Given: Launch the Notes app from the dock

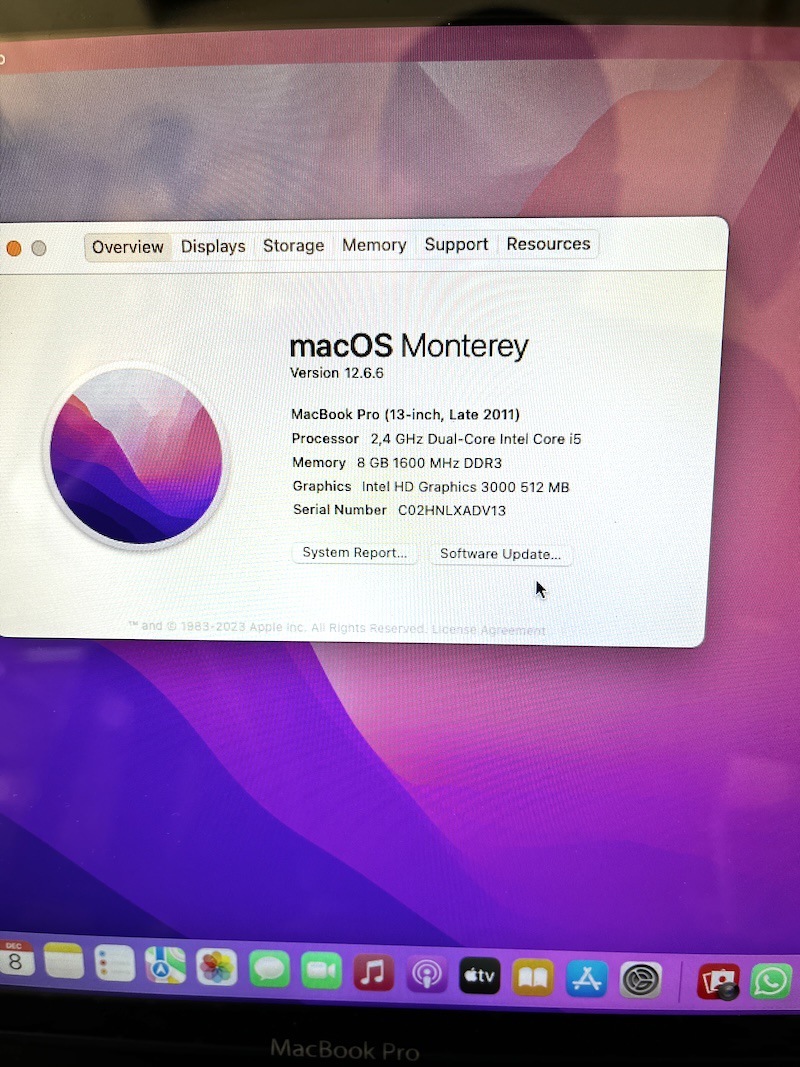Looking at the screenshot, I should [x=63, y=962].
